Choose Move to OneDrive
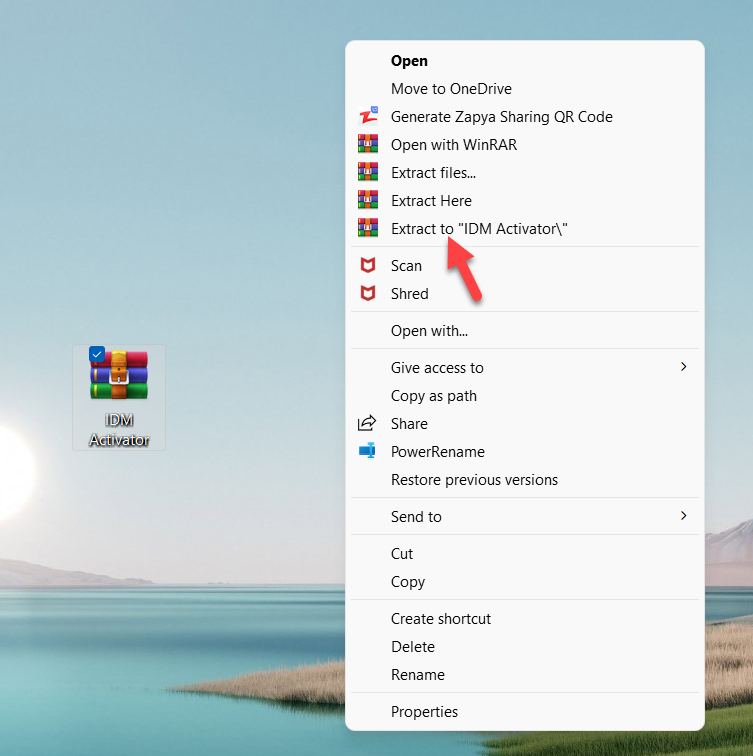 click(451, 89)
